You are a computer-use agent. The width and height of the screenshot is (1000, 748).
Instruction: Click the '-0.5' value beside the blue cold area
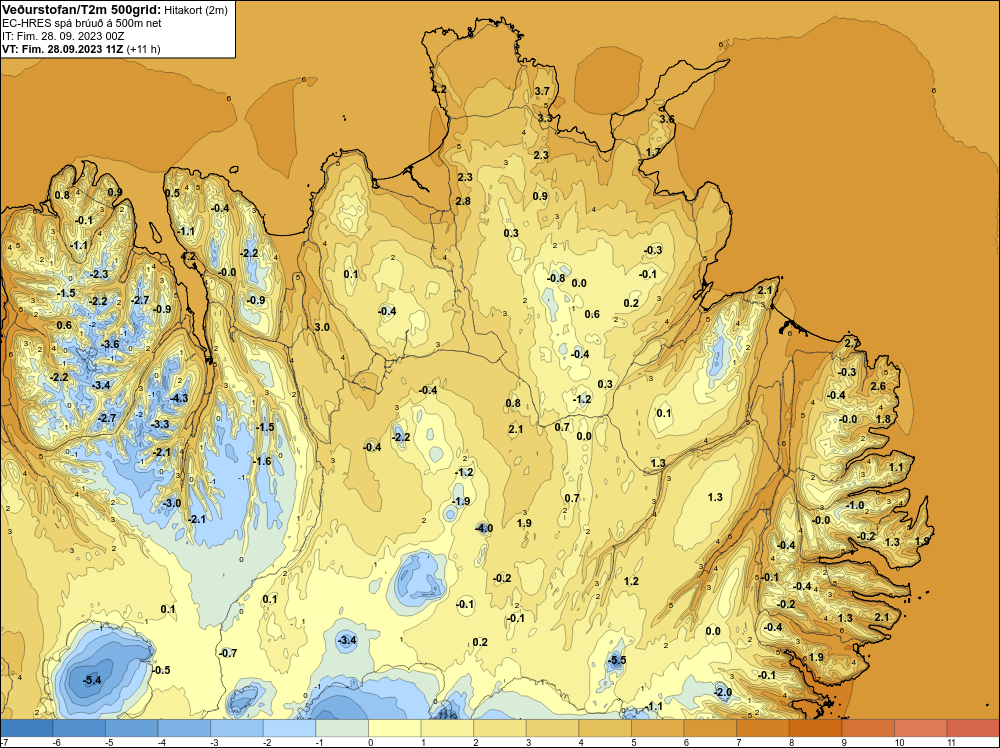161,670
